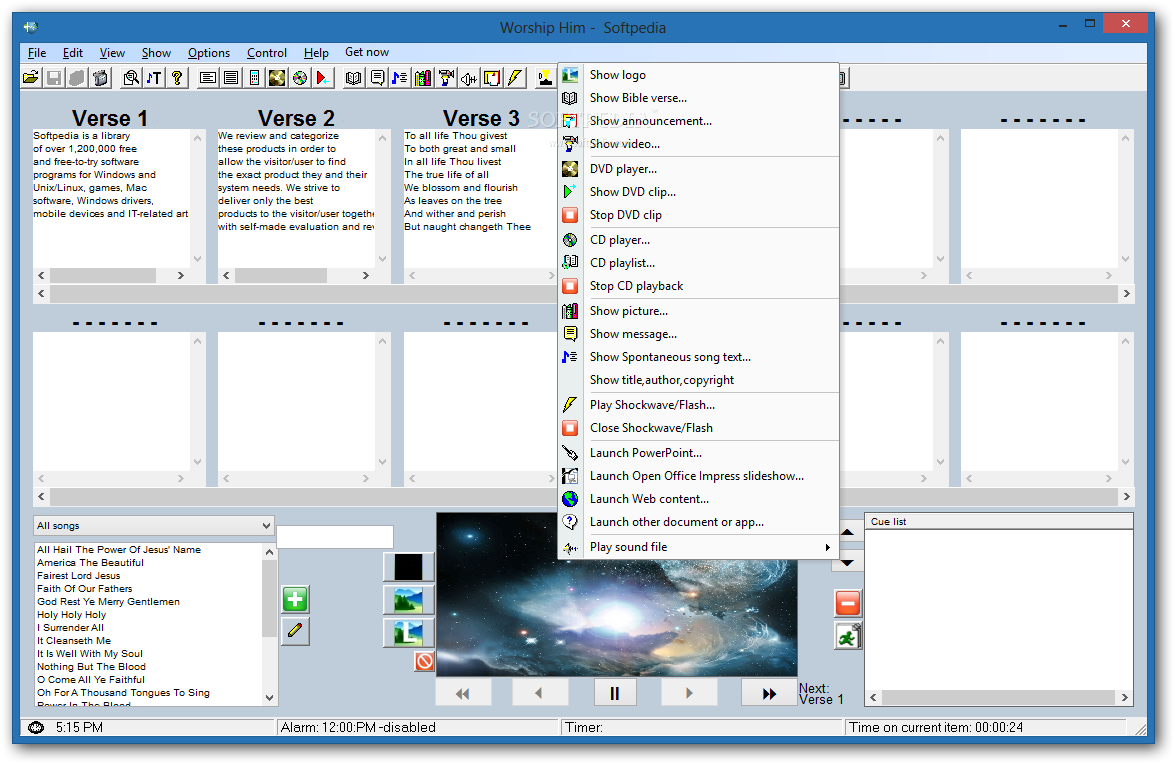
Task: Click the toolbar icon with short text lines
Action: pyautogui.click(x=208, y=77)
